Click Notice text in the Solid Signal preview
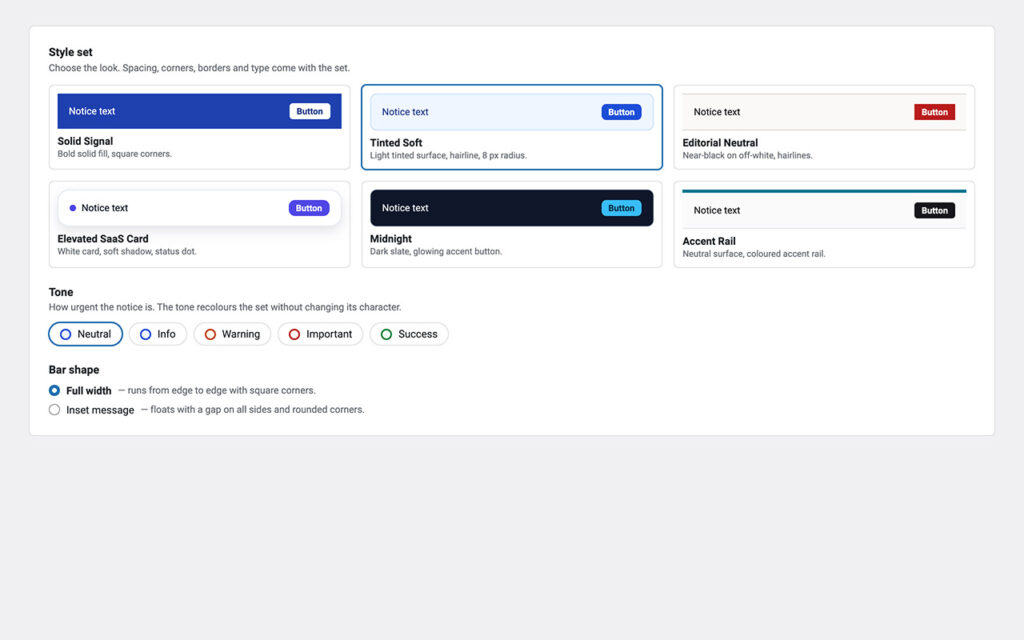1024x640 pixels. [91, 111]
